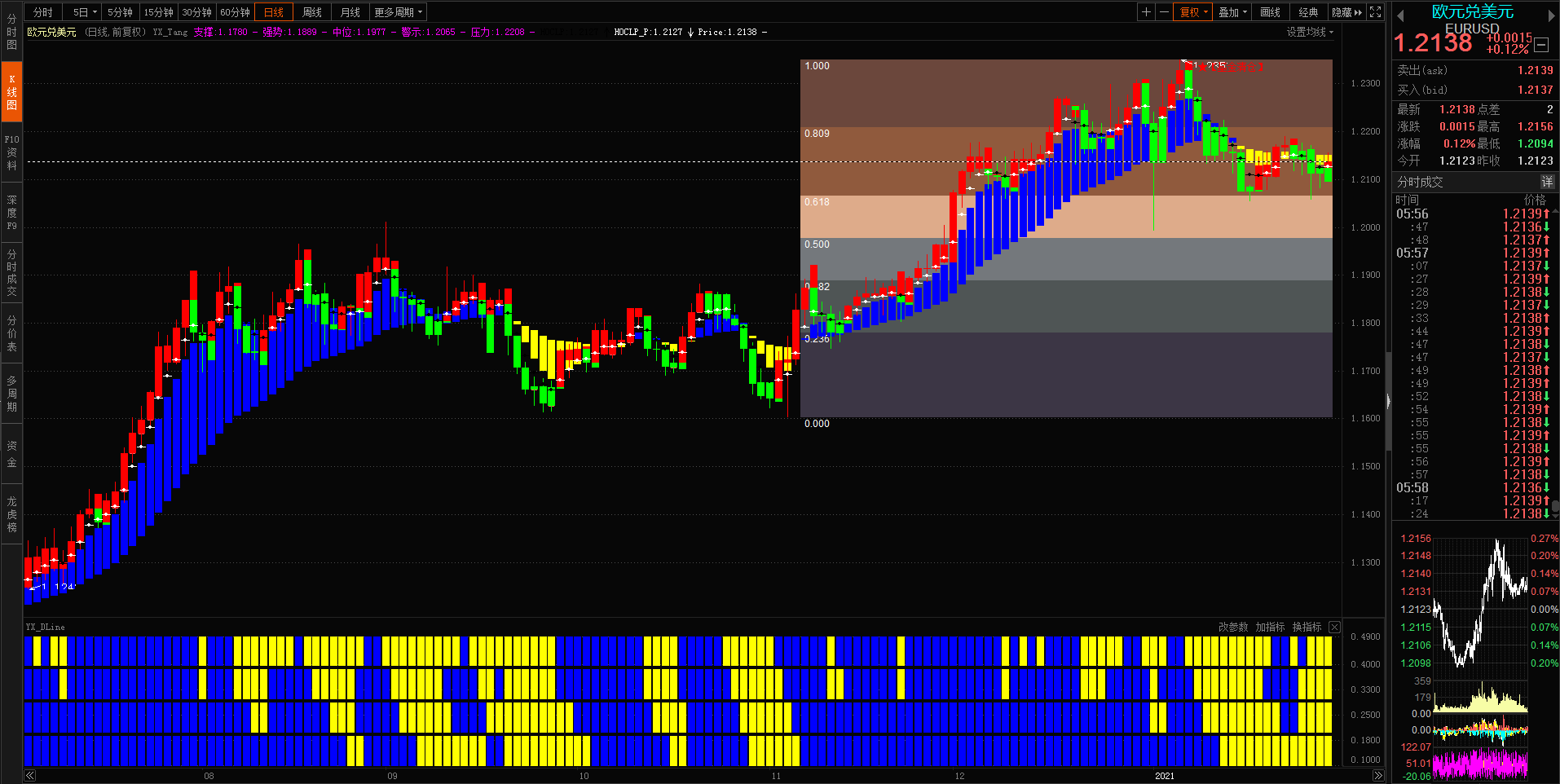Switch to the 周线 weekly period tab

pyautogui.click(x=311, y=12)
